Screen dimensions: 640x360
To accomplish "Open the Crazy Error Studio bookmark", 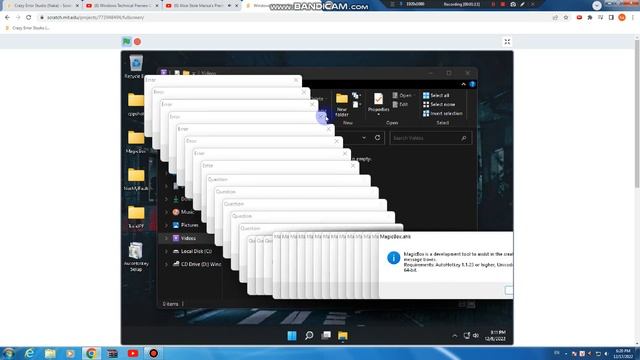I will 28,28.
